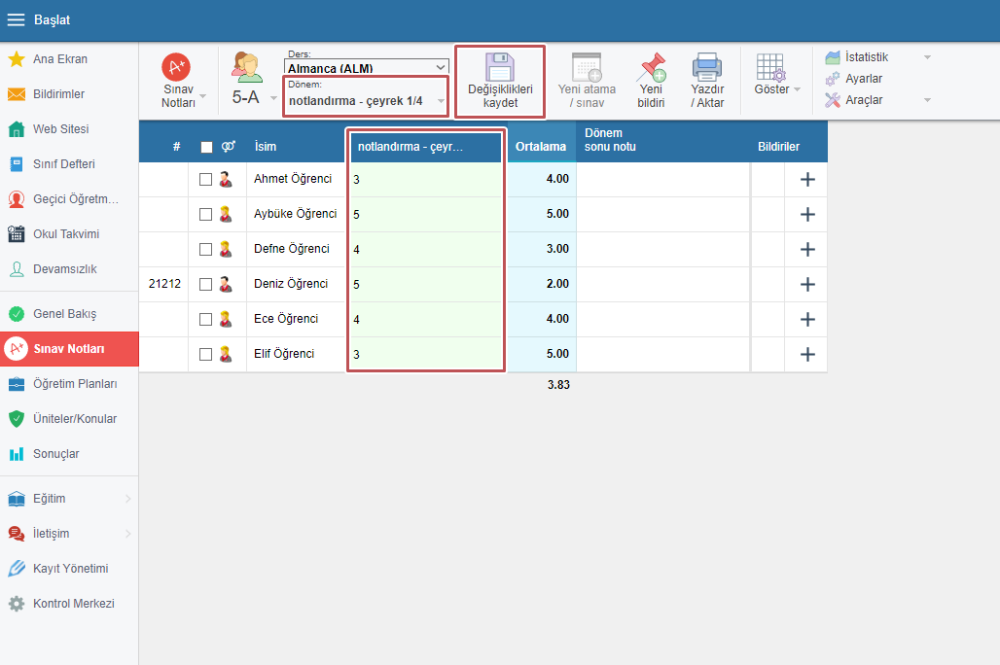The height and width of the screenshot is (665, 1000).
Task: Toggle select-all checkbox in table header
Action: point(206,147)
